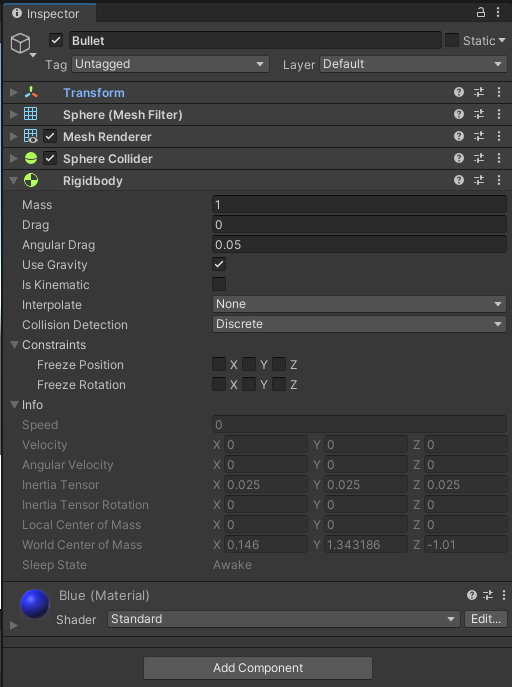Open the Tag Untagged dropdown
Image resolution: width=512 pixels, height=687 pixels.
pyautogui.click(x=170, y=64)
